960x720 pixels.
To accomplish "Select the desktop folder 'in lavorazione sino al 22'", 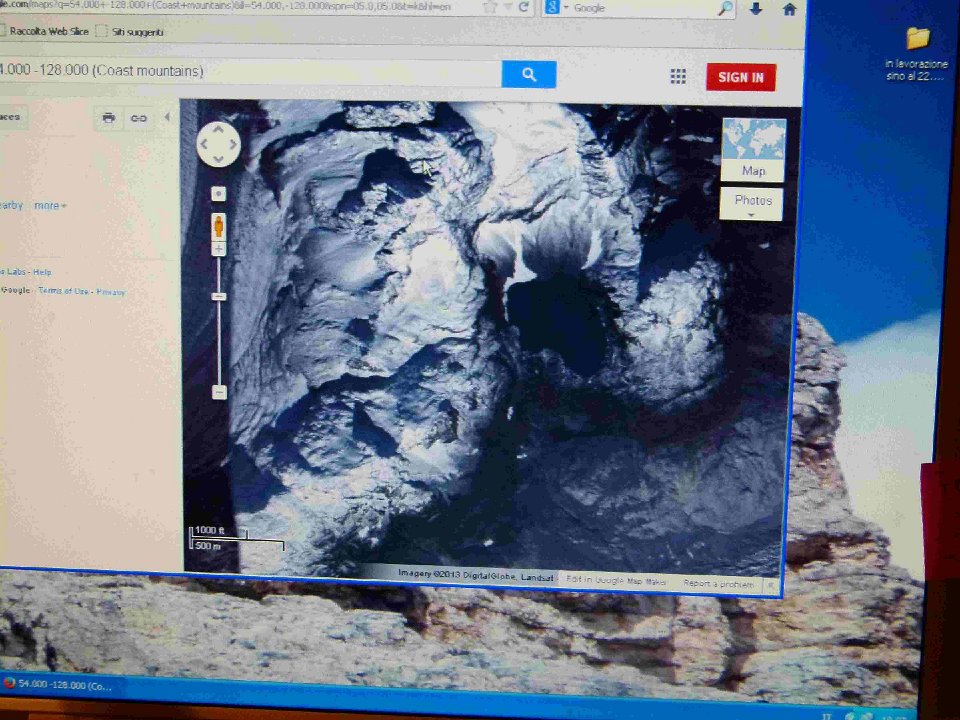I will point(917,54).
